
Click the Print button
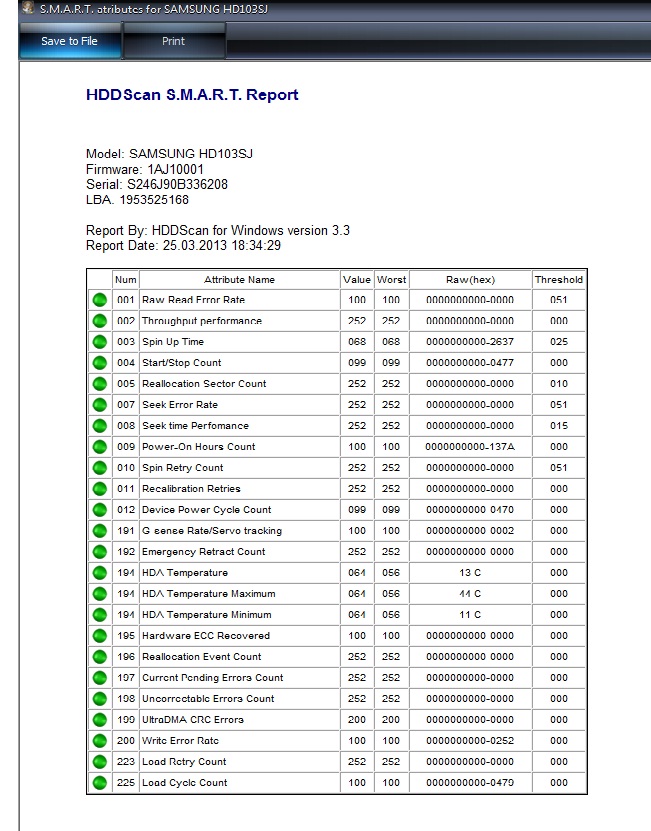tap(173, 41)
